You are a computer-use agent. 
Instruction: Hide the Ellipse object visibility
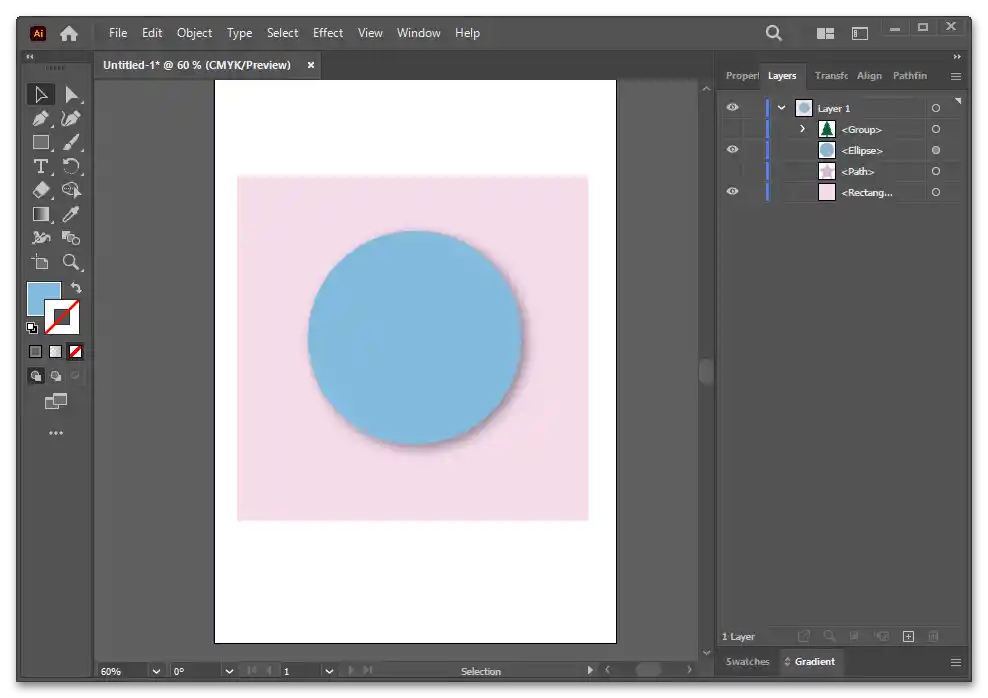(x=732, y=150)
